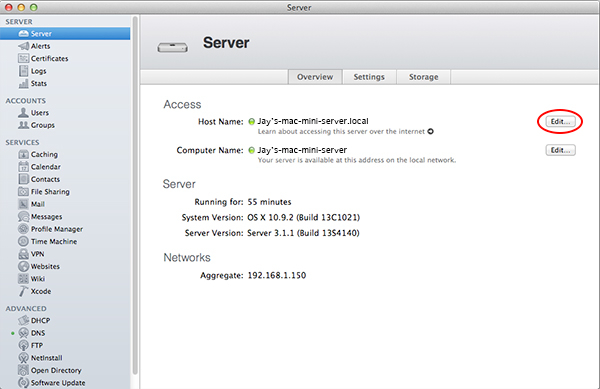This screenshot has height=389, width=600.
Task: Click the DHCP service icon
Action: click(x=23, y=321)
